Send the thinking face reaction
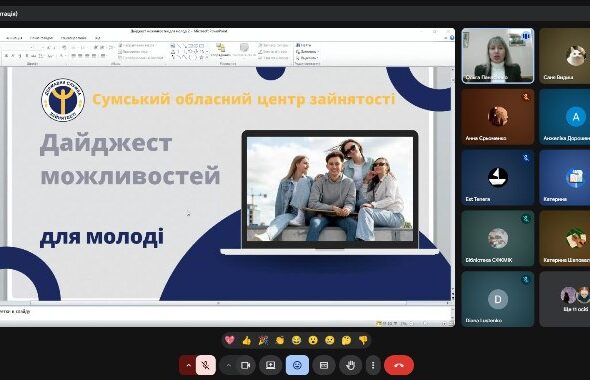 tap(346, 340)
